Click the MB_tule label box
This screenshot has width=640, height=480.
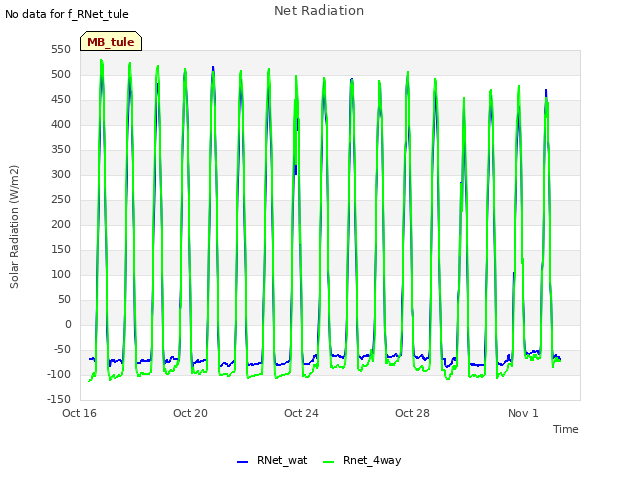pyautogui.click(x=111, y=41)
